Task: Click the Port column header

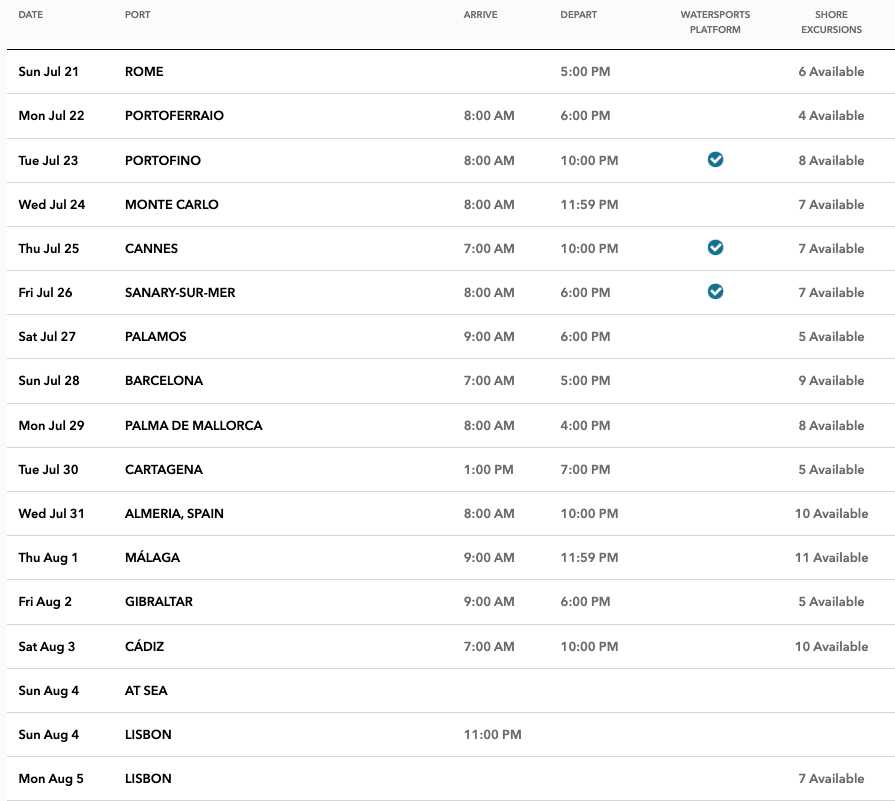Action: point(138,15)
